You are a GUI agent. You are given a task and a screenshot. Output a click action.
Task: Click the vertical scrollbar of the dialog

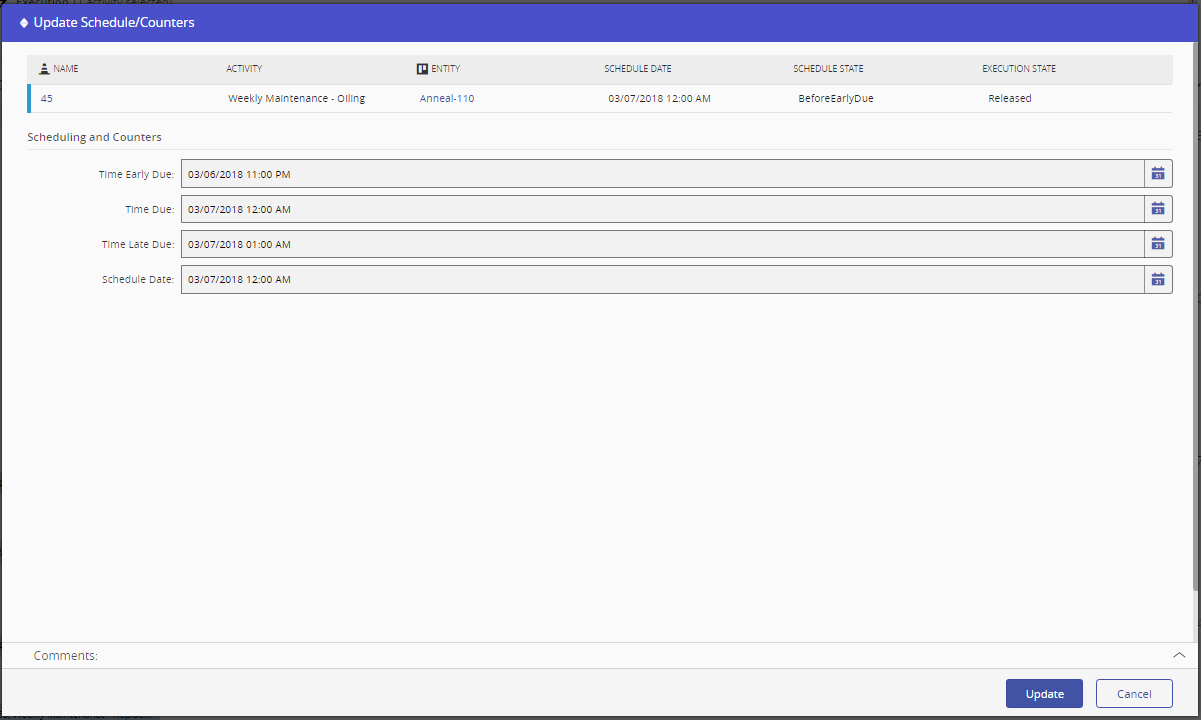click(x=1196, y=315)
